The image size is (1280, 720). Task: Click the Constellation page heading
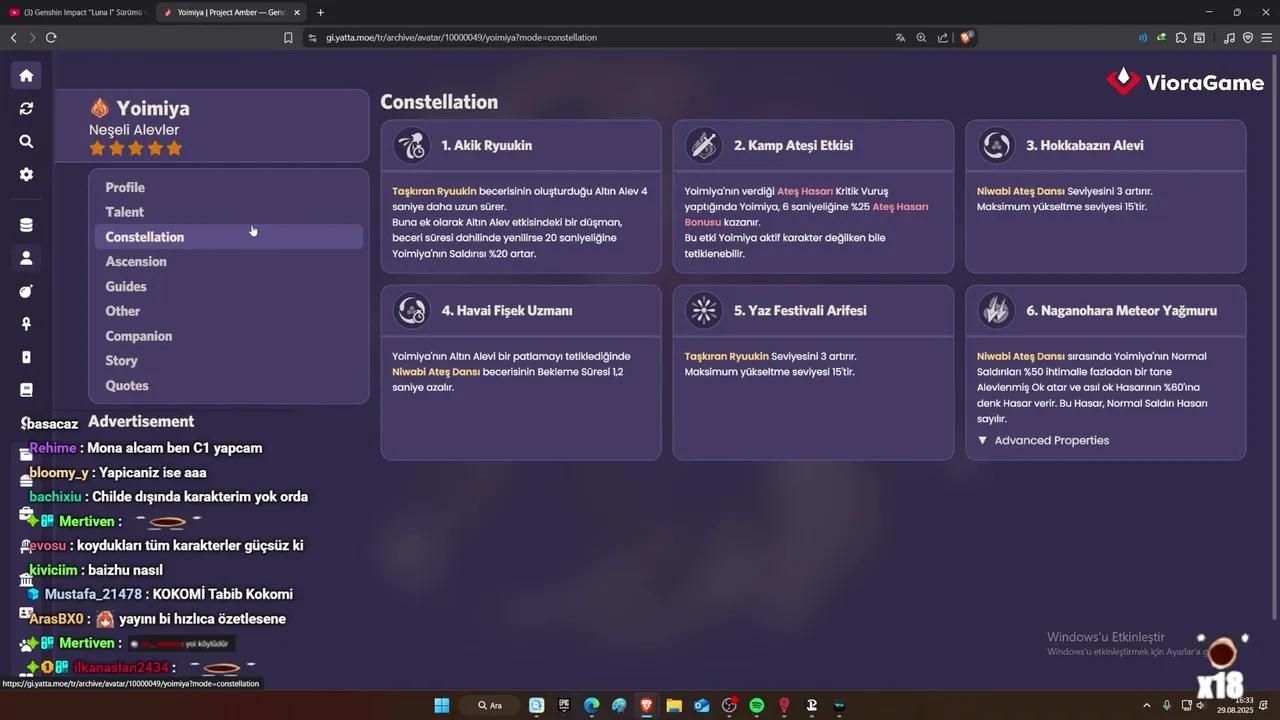point(439,102)
